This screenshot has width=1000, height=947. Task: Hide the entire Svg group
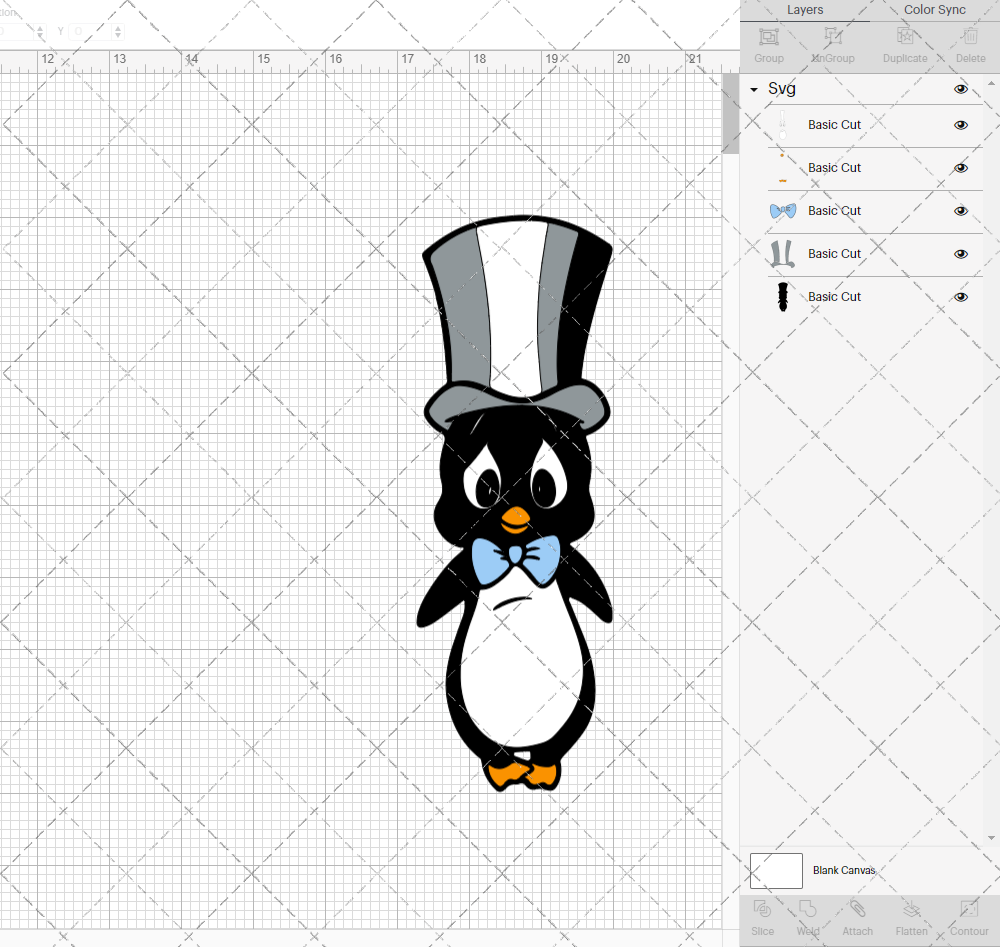click(x=960, y=89)
